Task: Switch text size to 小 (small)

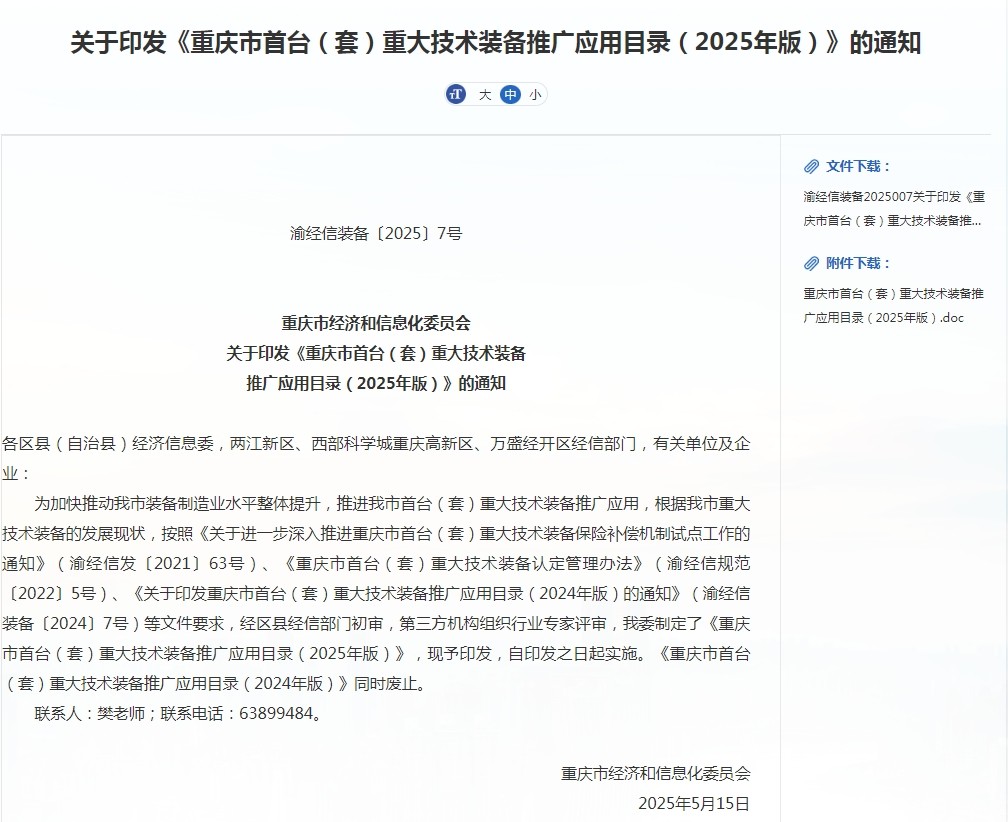Action: tap(535, 94)
